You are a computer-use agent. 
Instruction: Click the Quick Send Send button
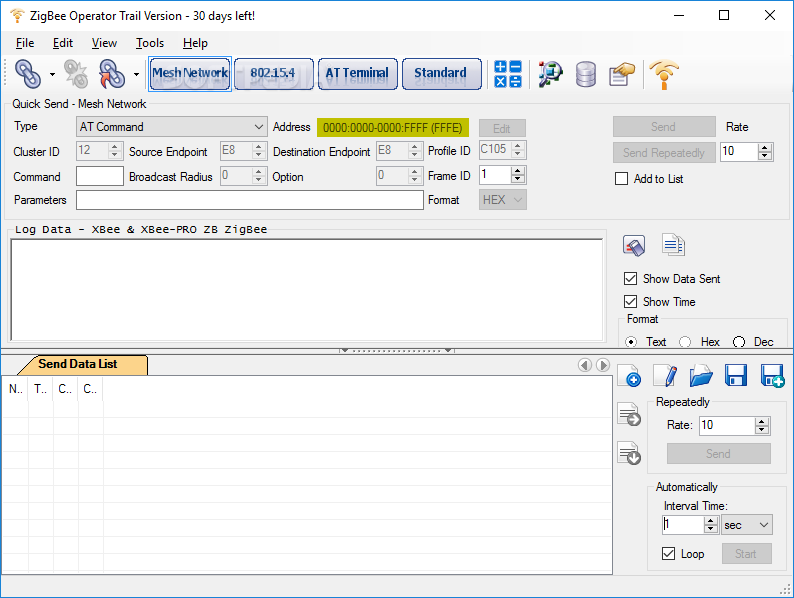[x=663, y=127]
